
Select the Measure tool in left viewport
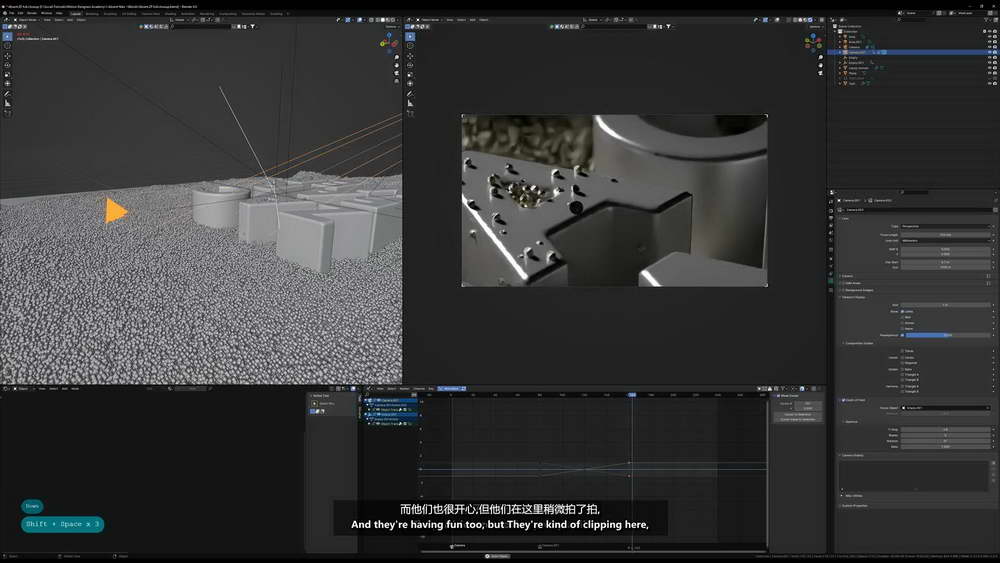point(8,103)
